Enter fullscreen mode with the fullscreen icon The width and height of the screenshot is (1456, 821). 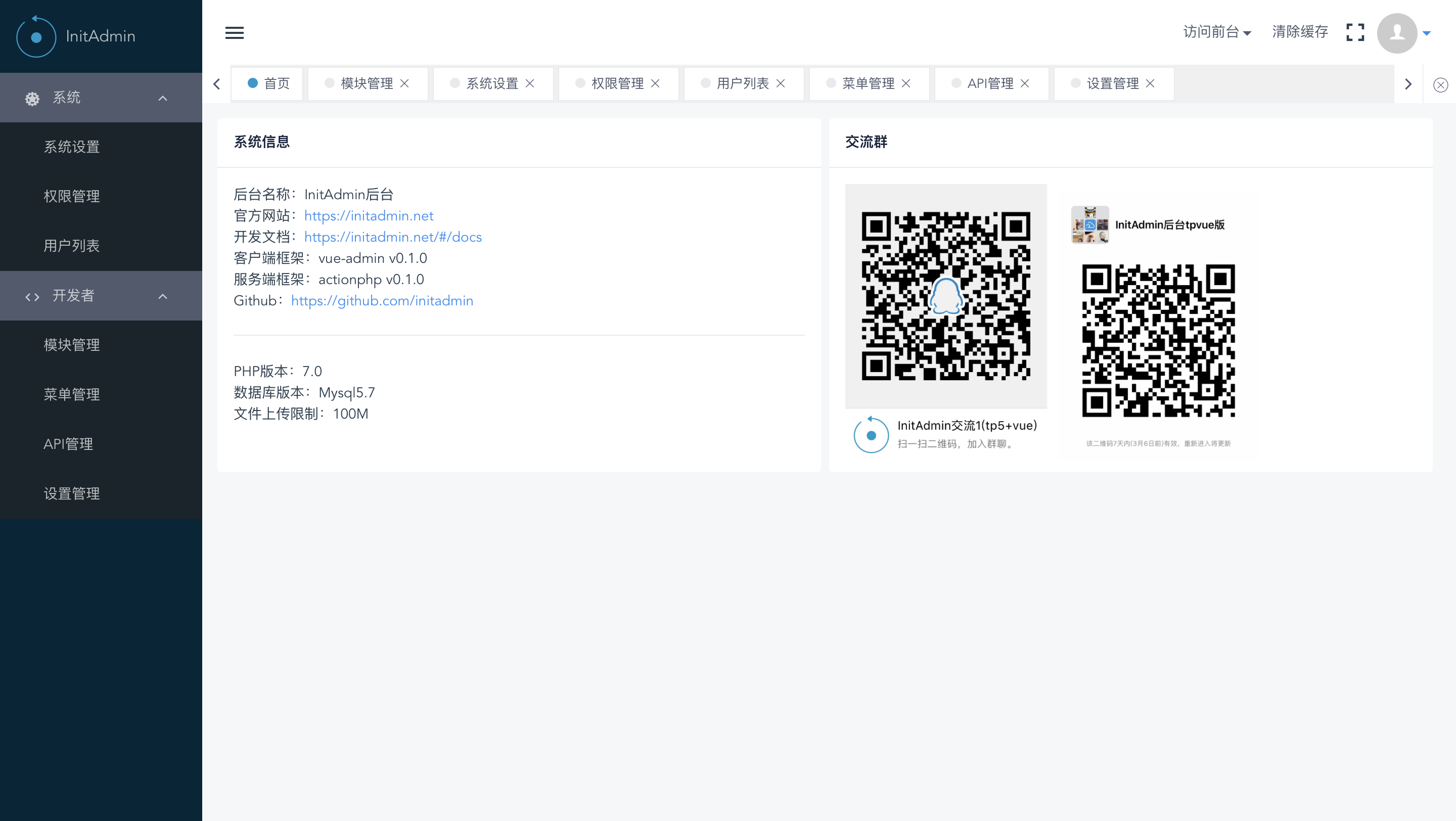click(x=1355, y=32)
